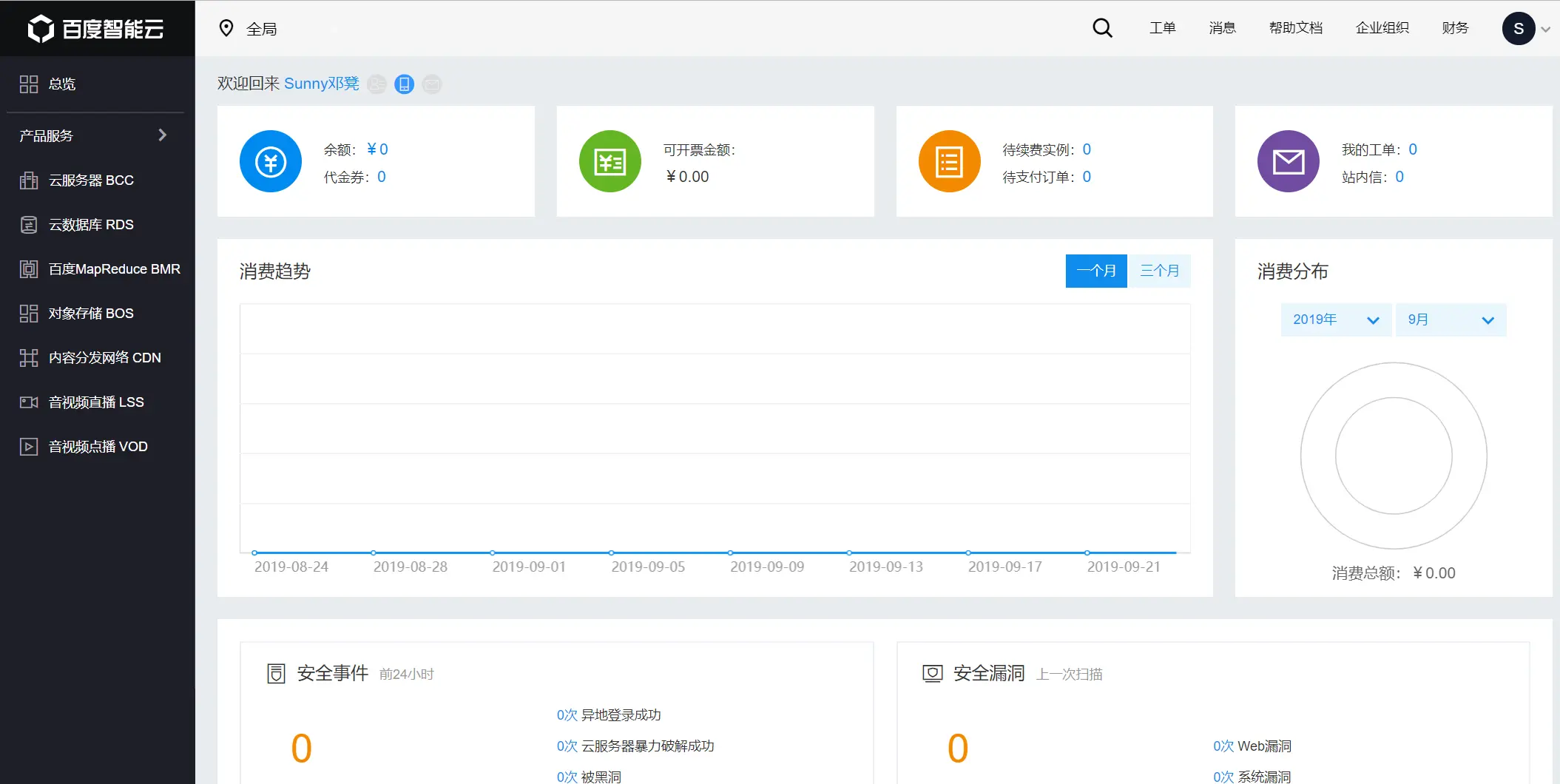Click the 代金券 count value

pos(382,177)
